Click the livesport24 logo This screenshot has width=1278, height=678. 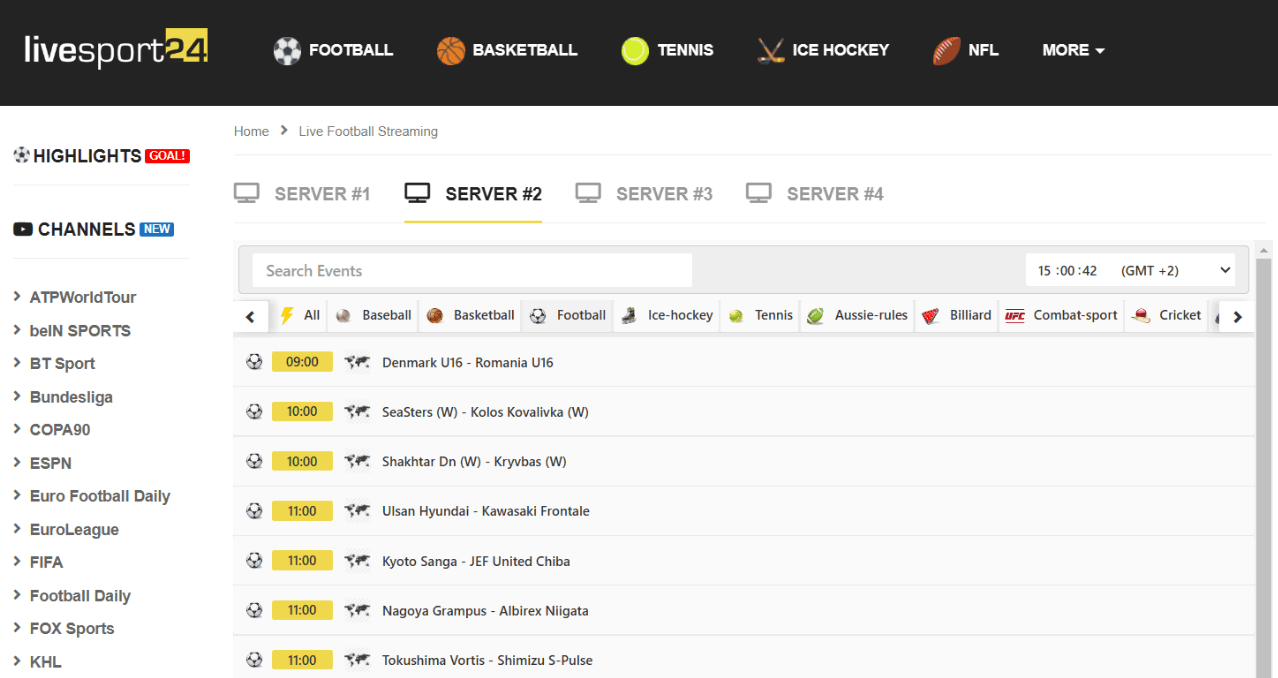pyautogui.click(x=116, y=49)
